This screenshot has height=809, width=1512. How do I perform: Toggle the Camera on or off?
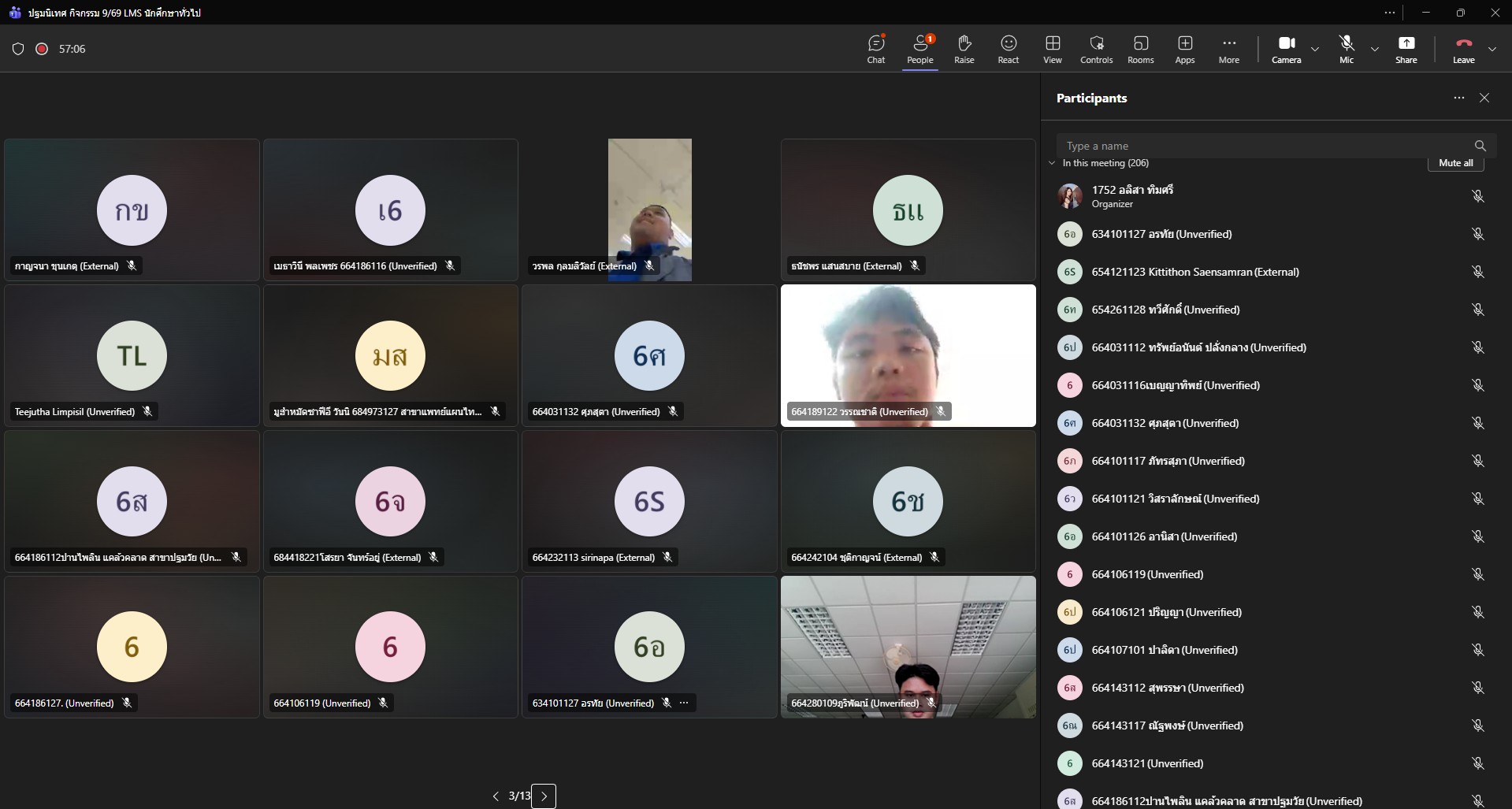pos(1286,49)
